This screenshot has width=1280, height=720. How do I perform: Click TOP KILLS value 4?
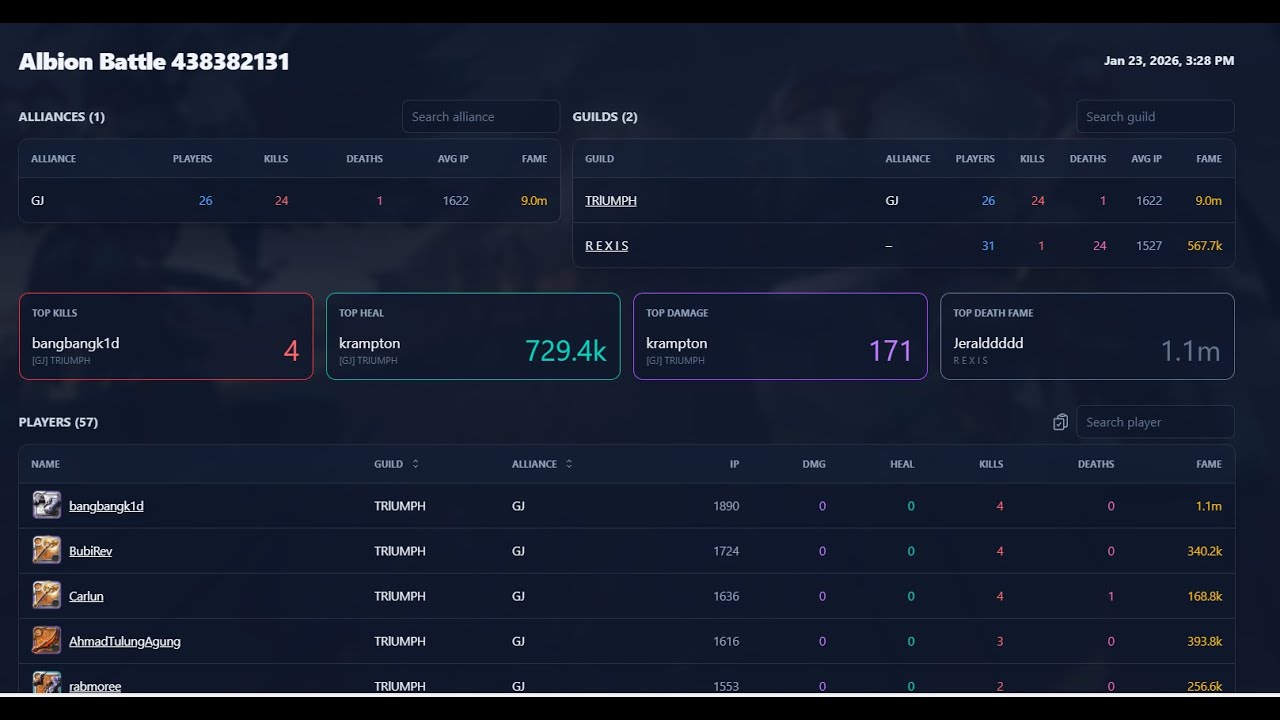[291, 351]
